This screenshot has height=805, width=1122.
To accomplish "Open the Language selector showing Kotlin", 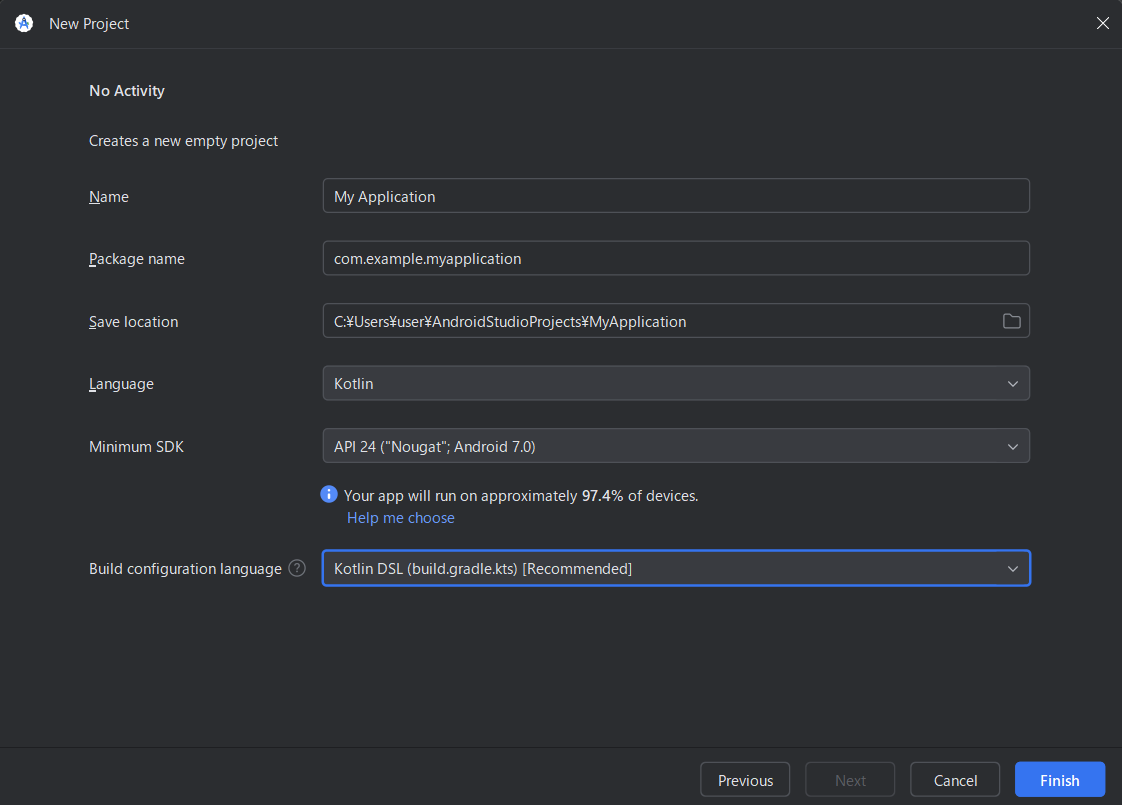I will [x=675, y=383].
